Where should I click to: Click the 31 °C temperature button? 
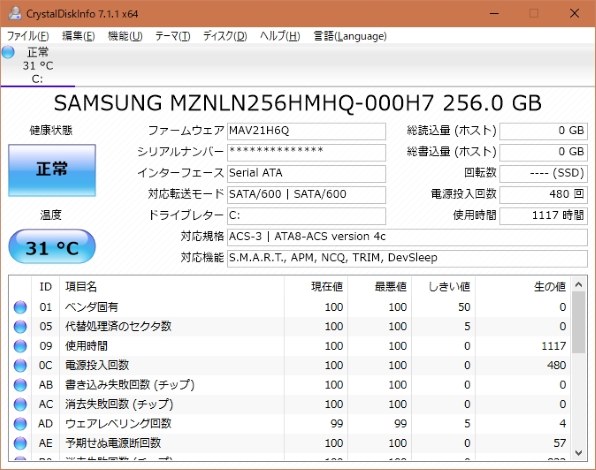click(x=52, y=246)
